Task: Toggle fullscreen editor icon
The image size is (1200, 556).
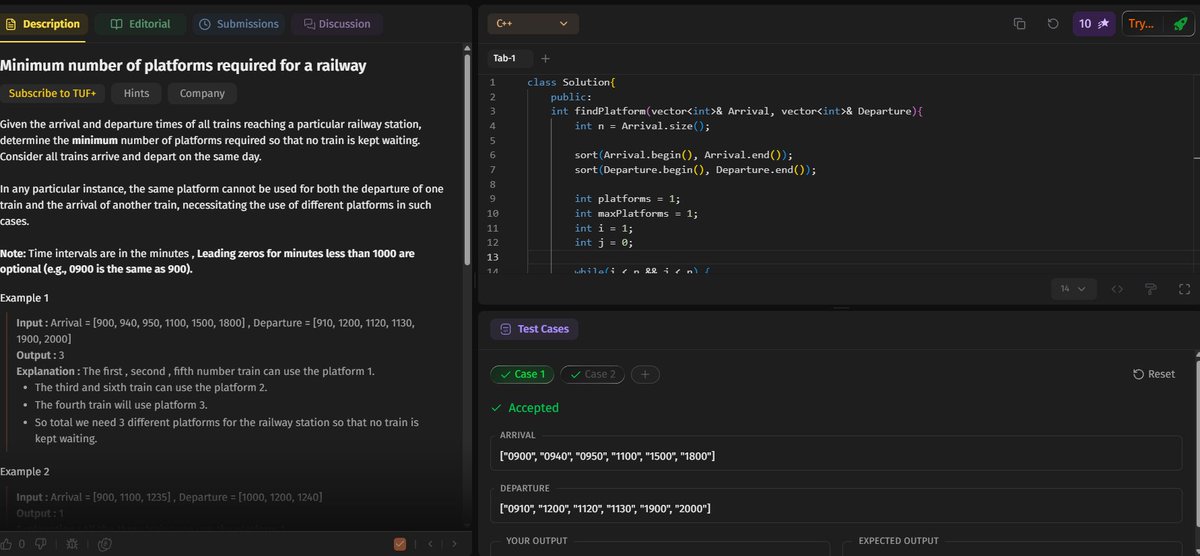Action: tap(1185, 289)
